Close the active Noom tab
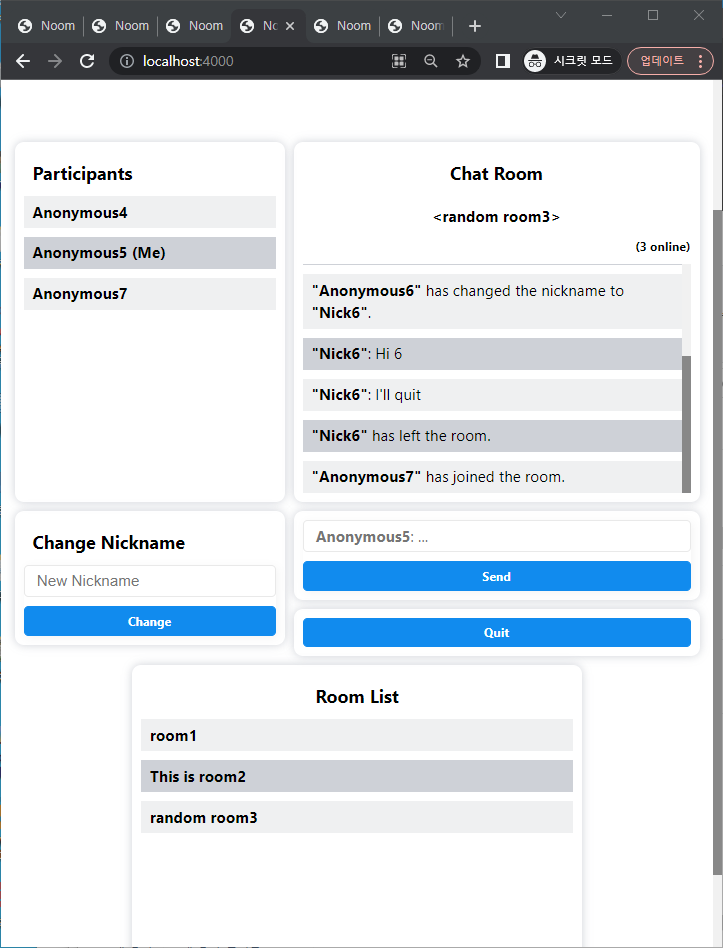The image size is (723, 948). tap(290, 26)
